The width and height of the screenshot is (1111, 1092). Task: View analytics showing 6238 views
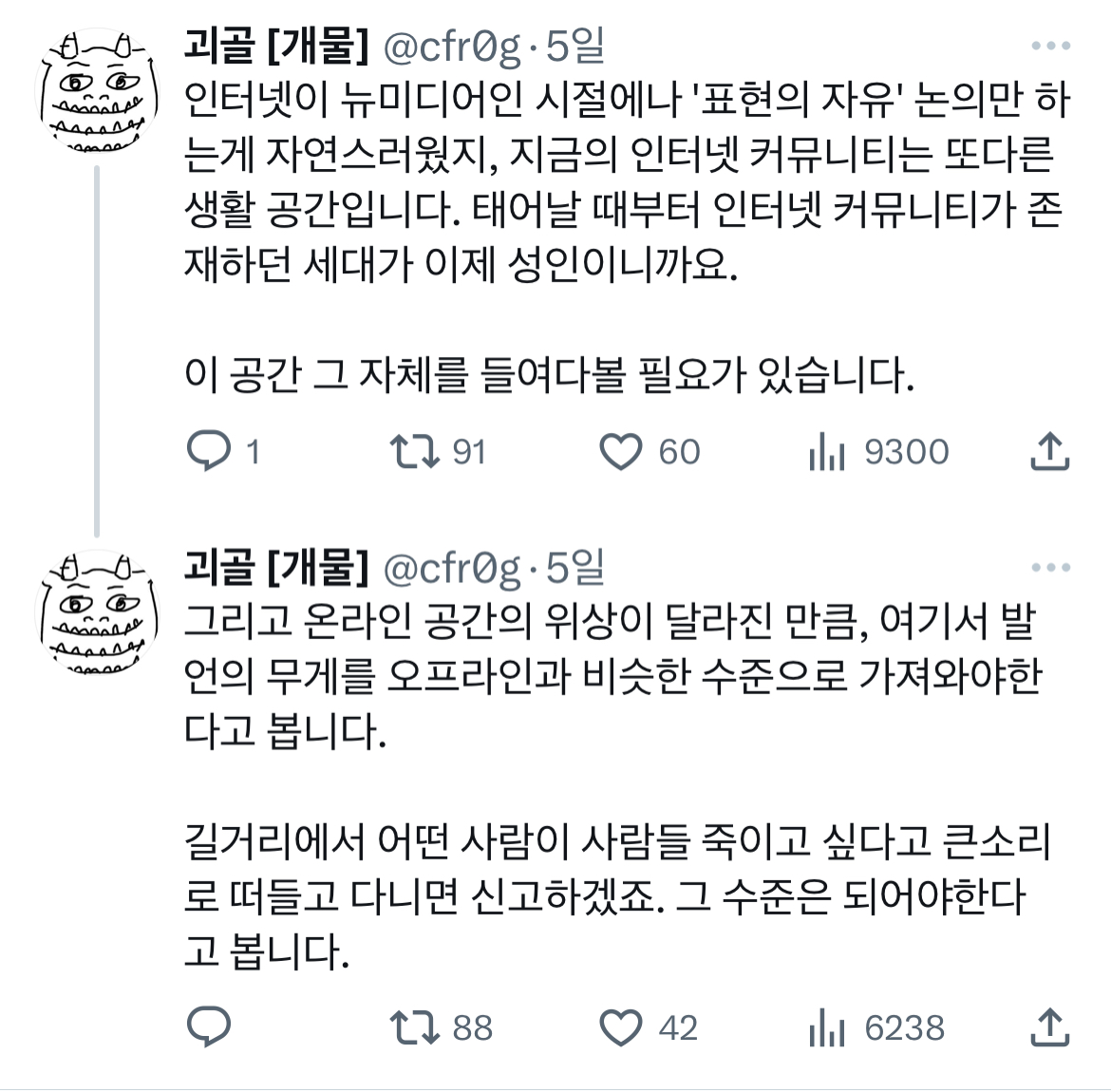pyautogui.click(x=827, y=1029)
